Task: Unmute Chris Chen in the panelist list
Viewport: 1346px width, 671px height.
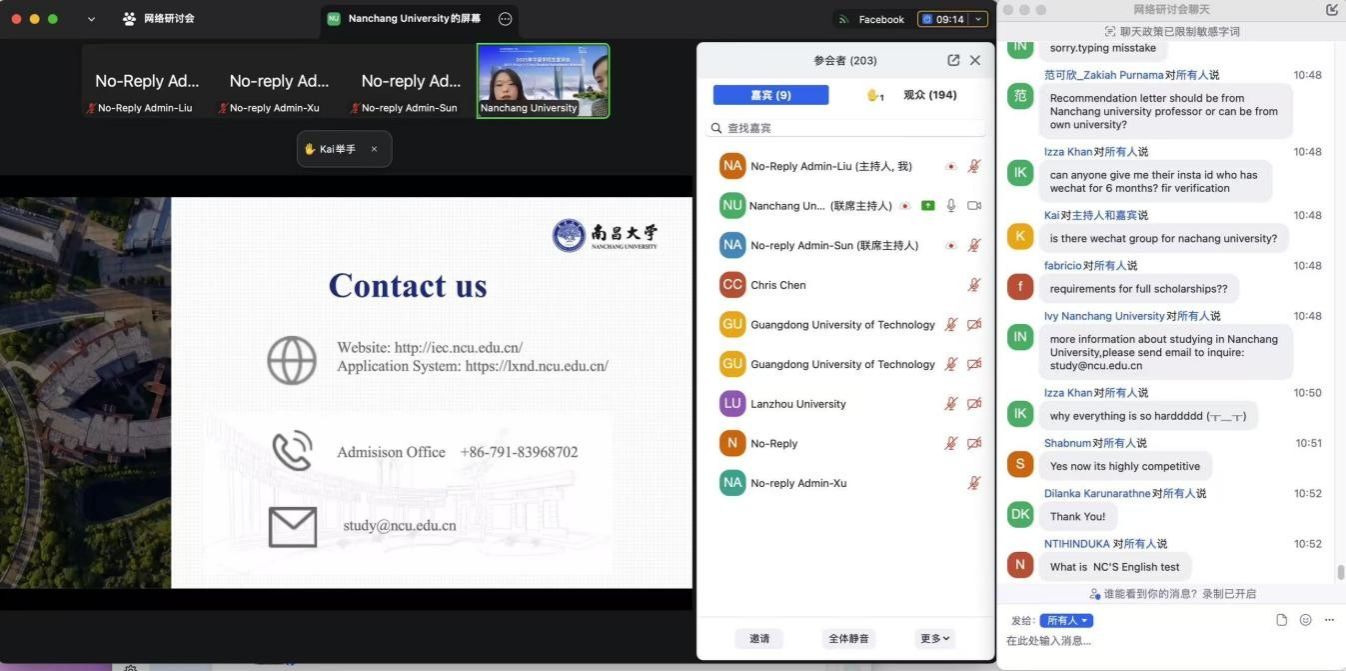Action: pyautogui.click(x=974, y=285)
